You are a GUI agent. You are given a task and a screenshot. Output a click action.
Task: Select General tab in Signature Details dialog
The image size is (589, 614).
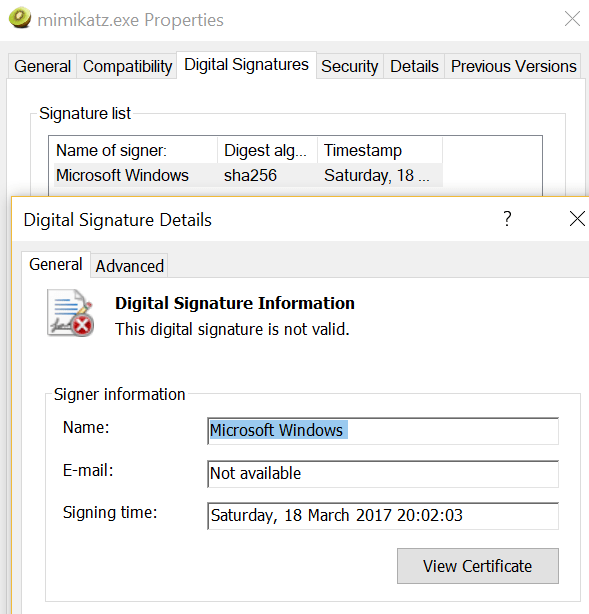click(x=56, y=264)
